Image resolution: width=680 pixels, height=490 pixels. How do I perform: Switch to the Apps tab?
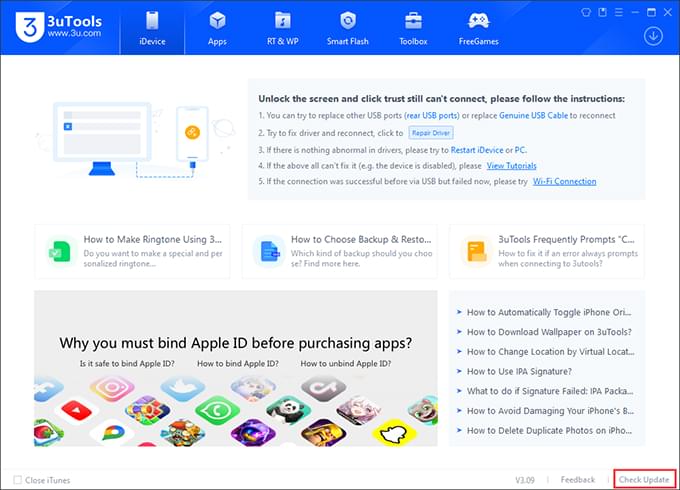point(217,28)
